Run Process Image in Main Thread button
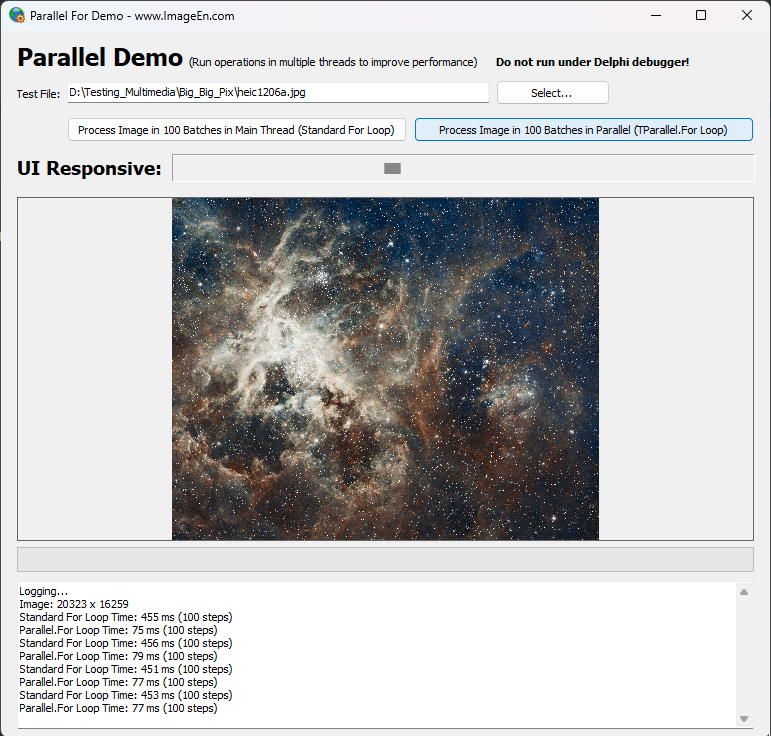This screenshot has height=736, width=771. (x=237, y=130)
